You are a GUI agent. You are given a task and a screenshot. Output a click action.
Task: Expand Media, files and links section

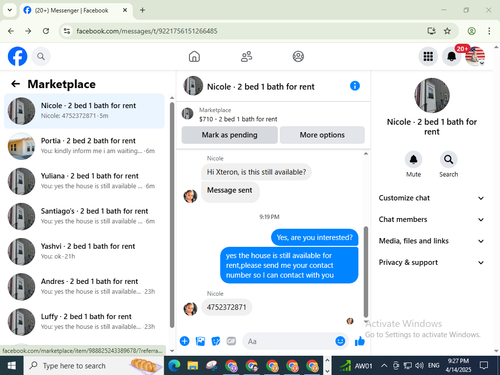click(431, 241)
